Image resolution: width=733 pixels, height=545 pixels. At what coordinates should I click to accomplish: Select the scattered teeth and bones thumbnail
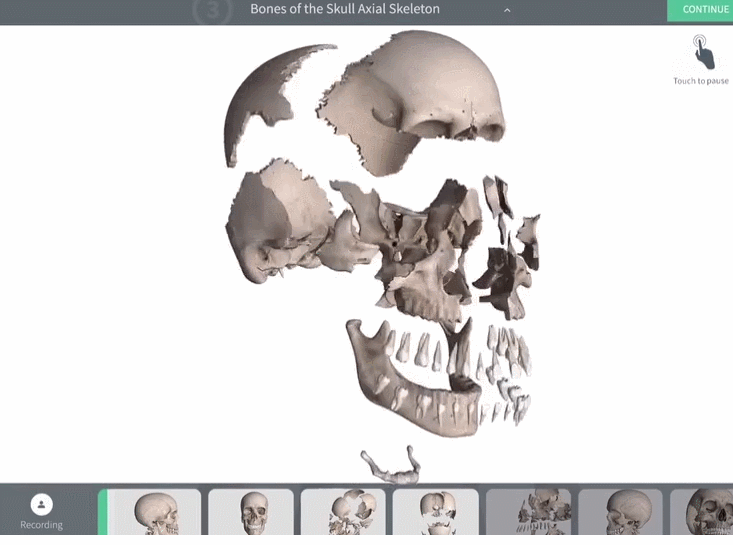pos(529,512)
